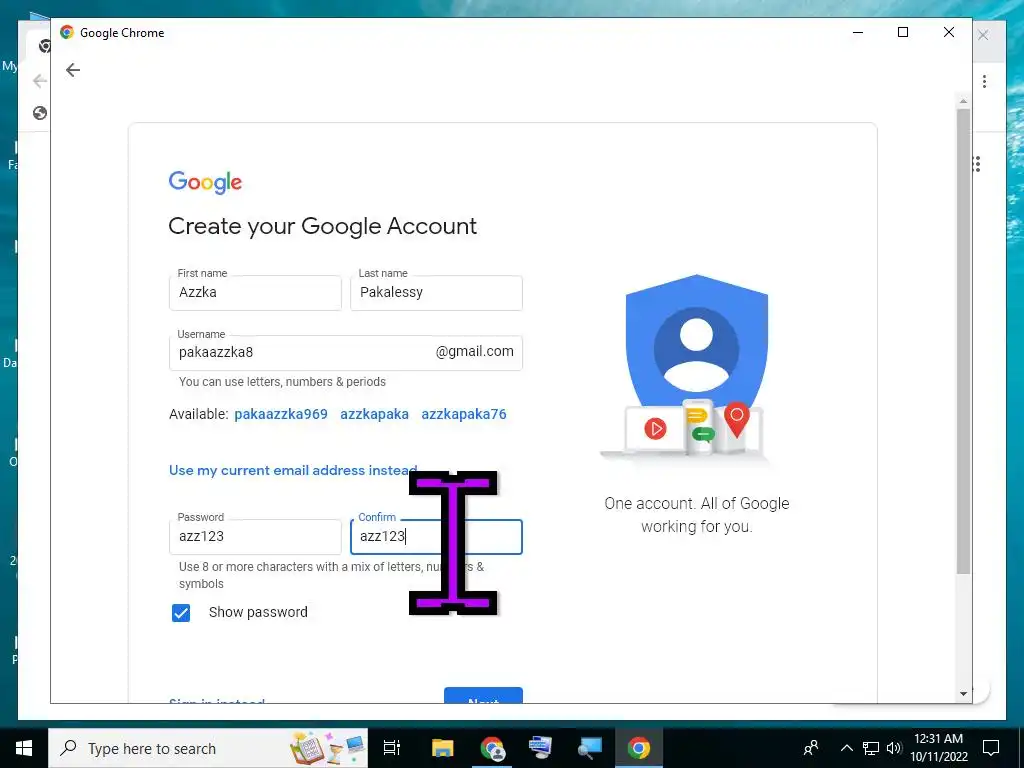Click the back arrow in the background browser window
Viewport: 1024px width, 768px height.
39,81
